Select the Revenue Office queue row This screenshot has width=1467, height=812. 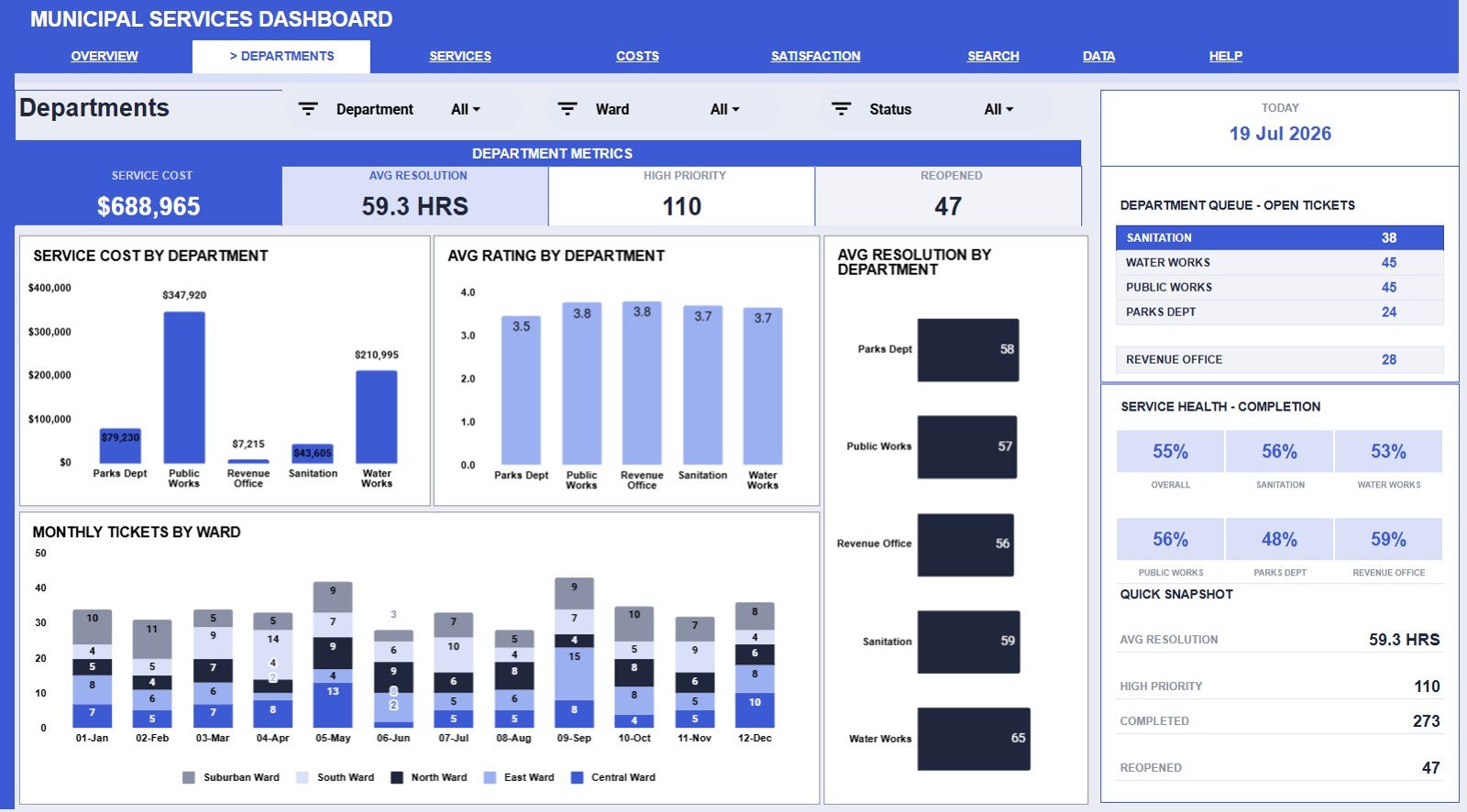point(1279,359)
